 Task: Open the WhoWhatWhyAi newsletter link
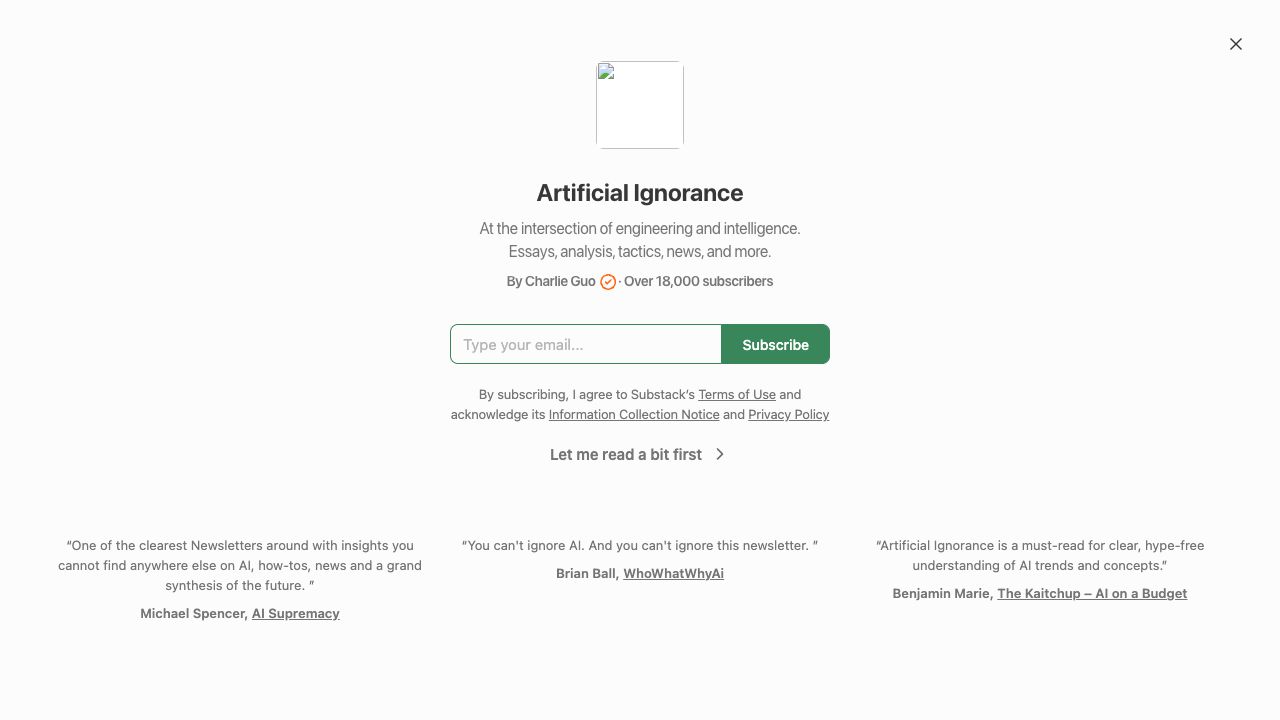point(673,573)
